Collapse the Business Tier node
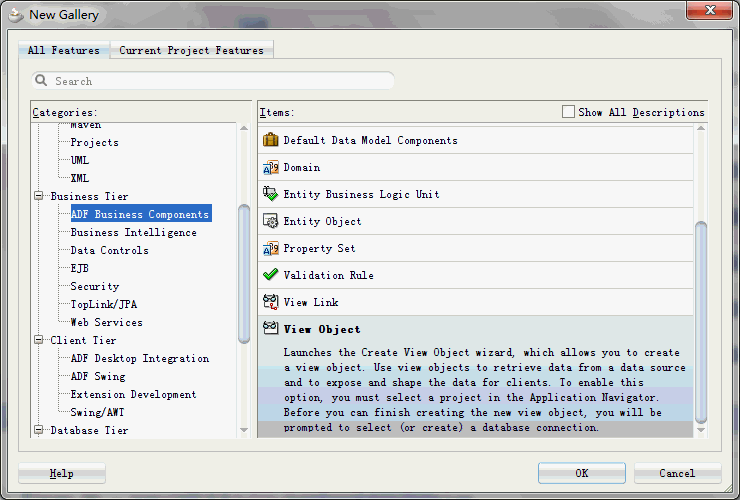Screen dimensions: 740x500 click(39, 195)
